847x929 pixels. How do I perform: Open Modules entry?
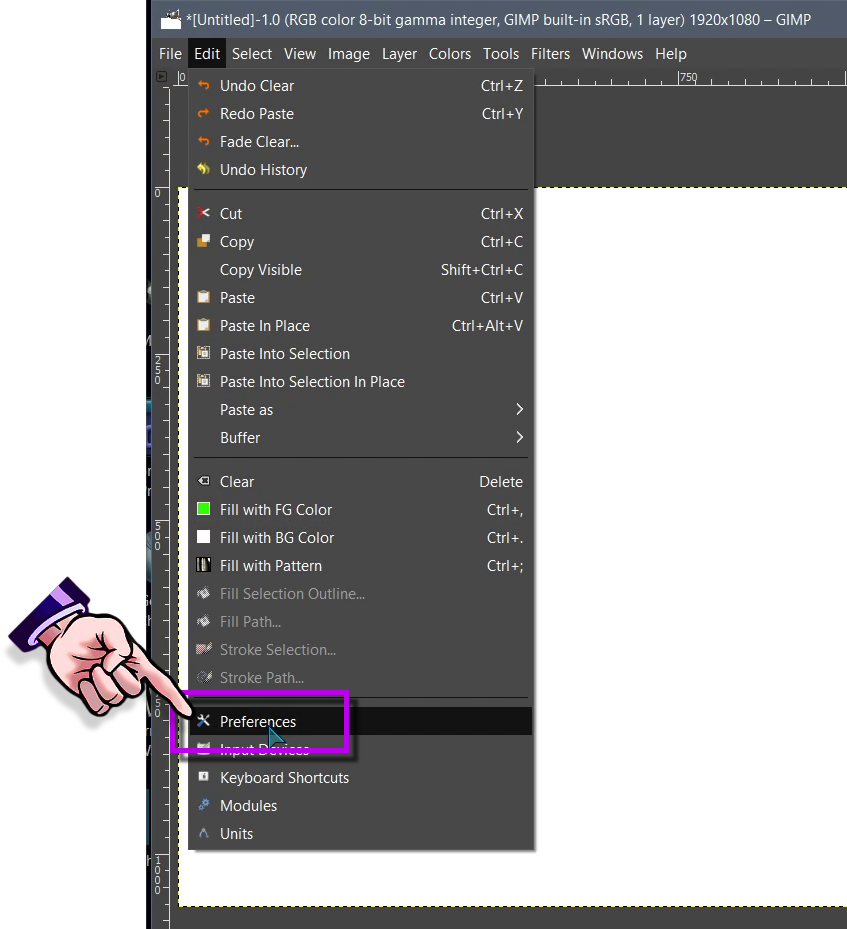361,805
